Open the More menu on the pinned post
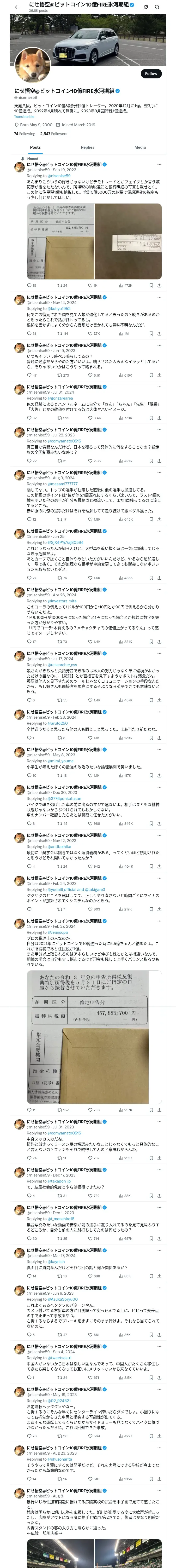Viewport: 176px width, 1568px height. click(x=159, y=164)
